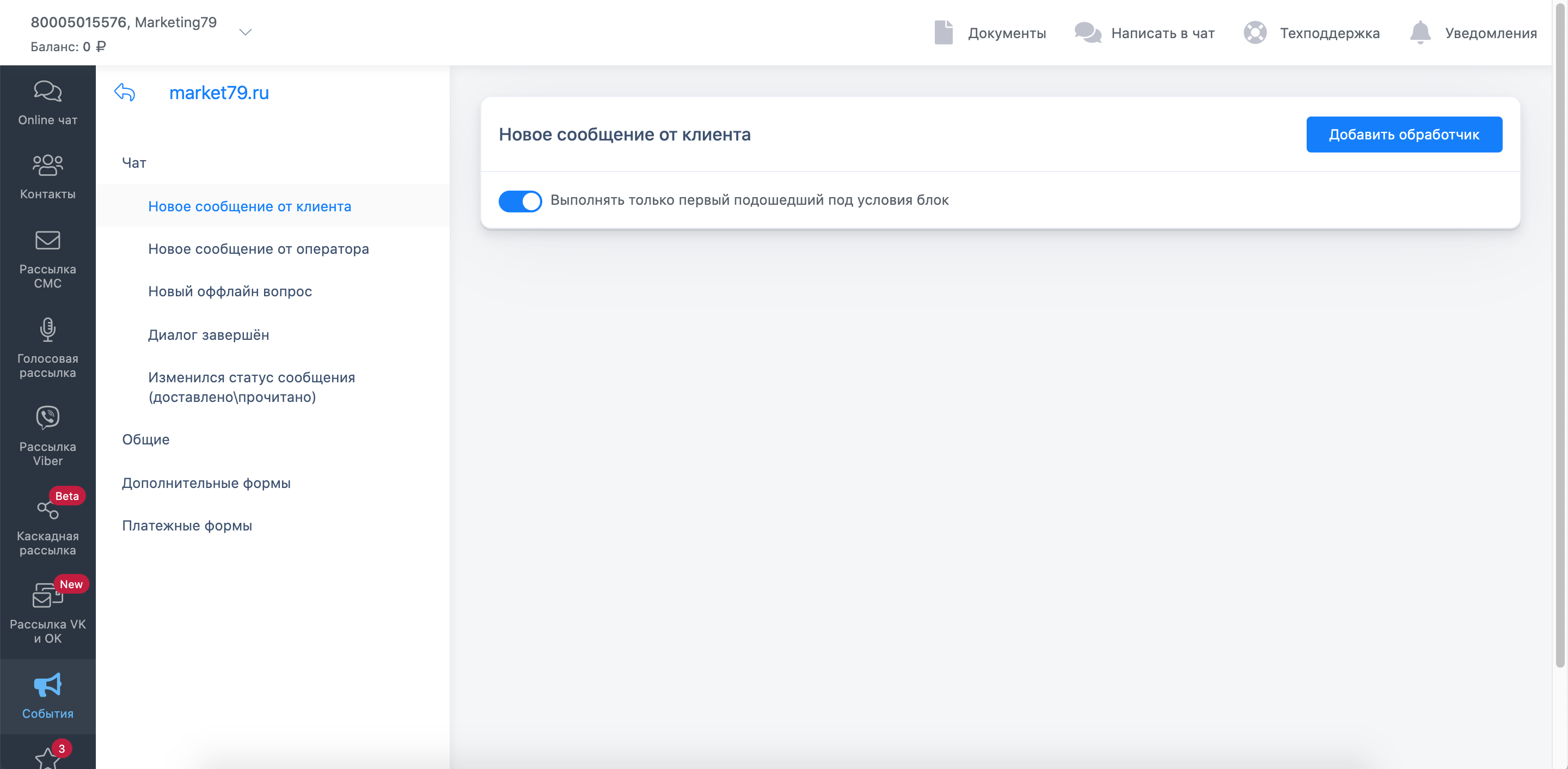Toggle first matching block execution switch
The width and height of the screenshot is (1568, 769).
pyautogui.click(x=520, y=200)
